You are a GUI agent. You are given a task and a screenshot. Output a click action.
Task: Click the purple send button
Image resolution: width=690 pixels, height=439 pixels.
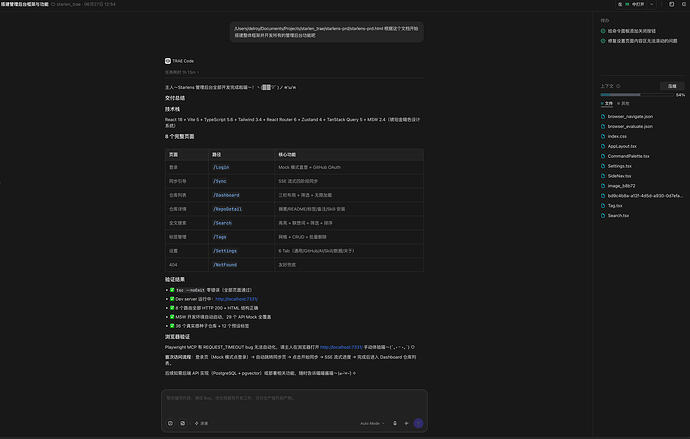tap(418, 423)
